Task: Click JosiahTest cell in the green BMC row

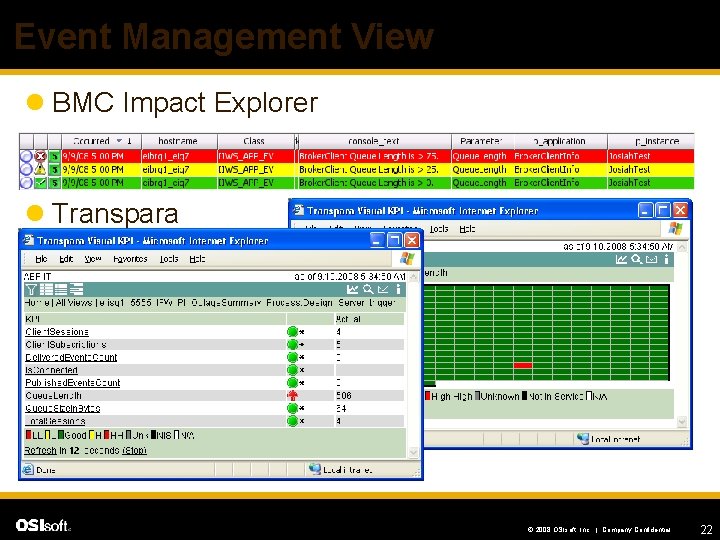Action: point(650,183)
